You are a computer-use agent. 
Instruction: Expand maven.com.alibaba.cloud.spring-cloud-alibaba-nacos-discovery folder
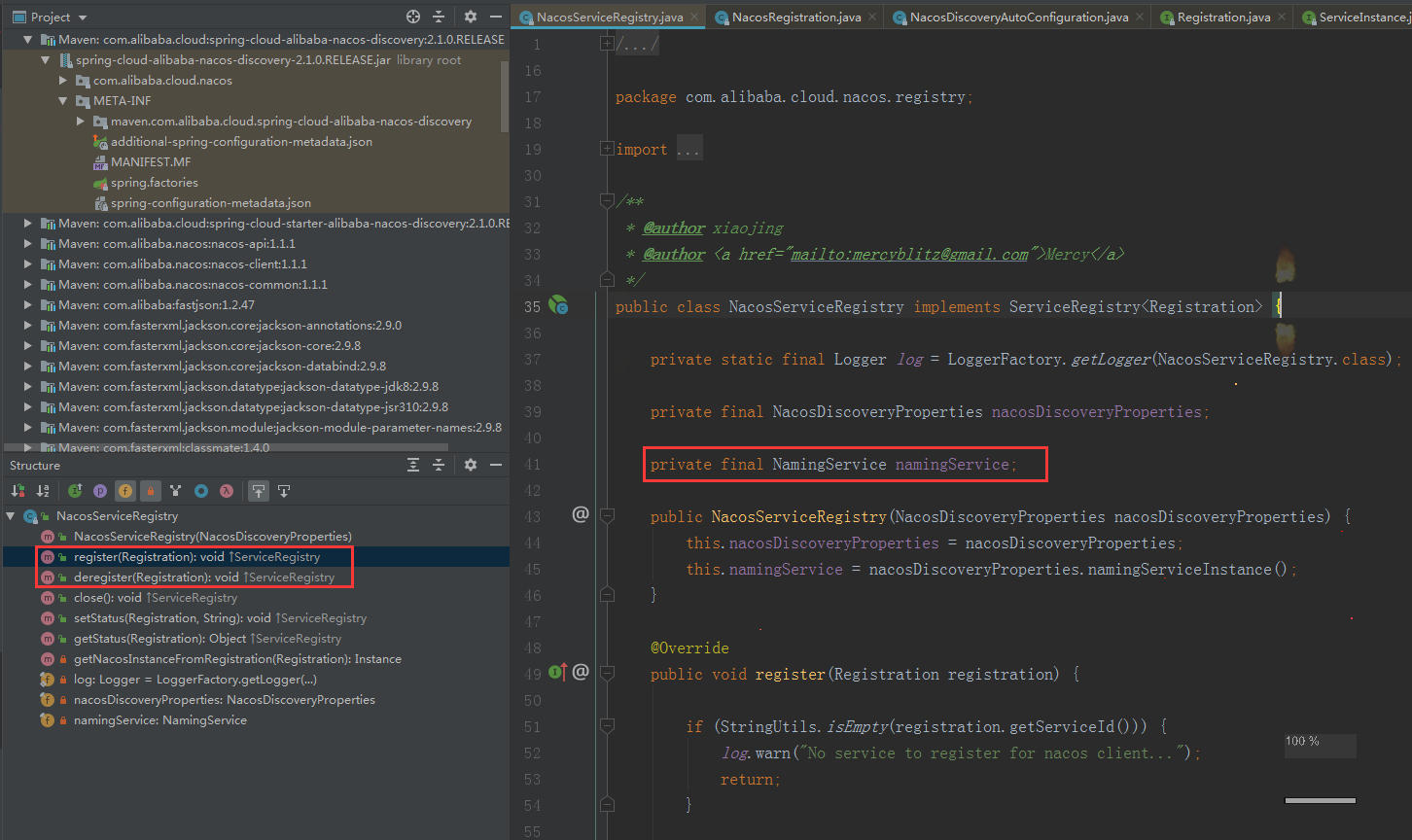[81, 122]
